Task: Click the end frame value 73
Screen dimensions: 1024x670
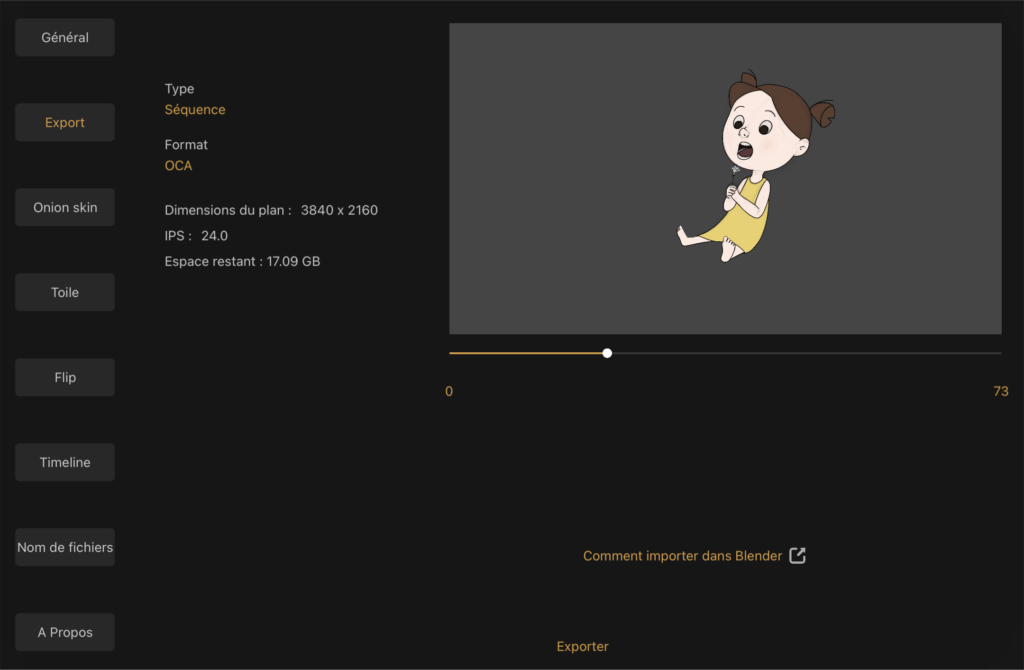Action: (x=1000, y=391)
